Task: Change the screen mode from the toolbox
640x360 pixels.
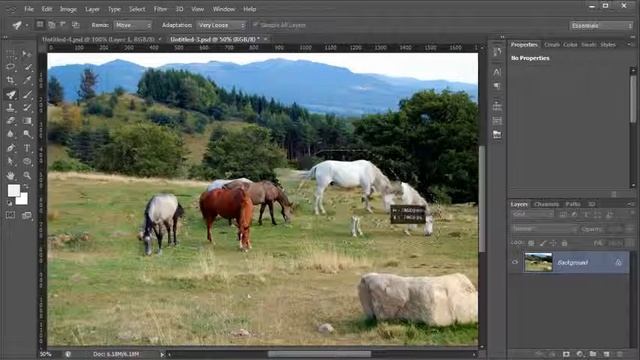Action: click(27, 215)
